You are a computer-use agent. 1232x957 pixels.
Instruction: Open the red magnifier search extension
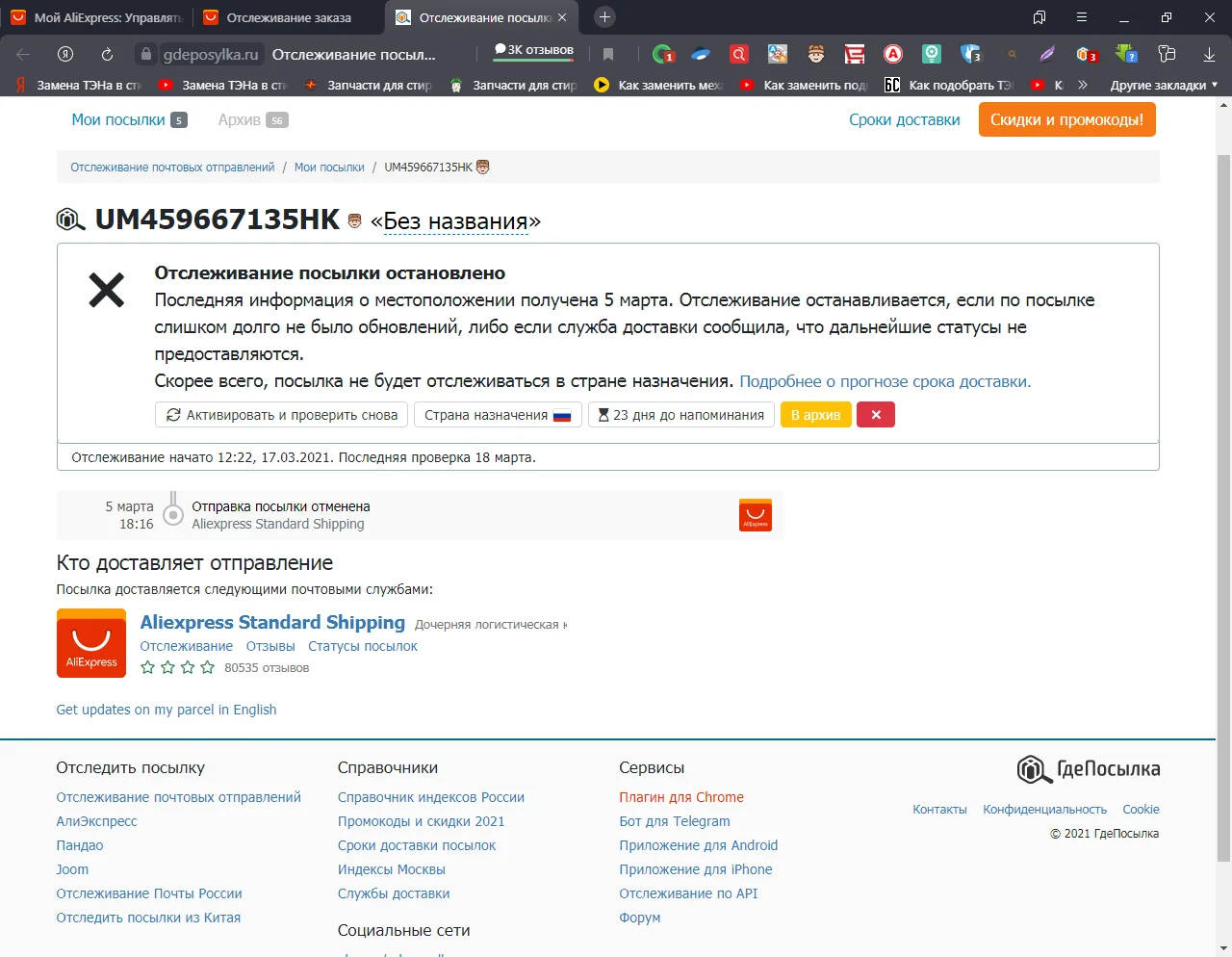coord(739,55)
